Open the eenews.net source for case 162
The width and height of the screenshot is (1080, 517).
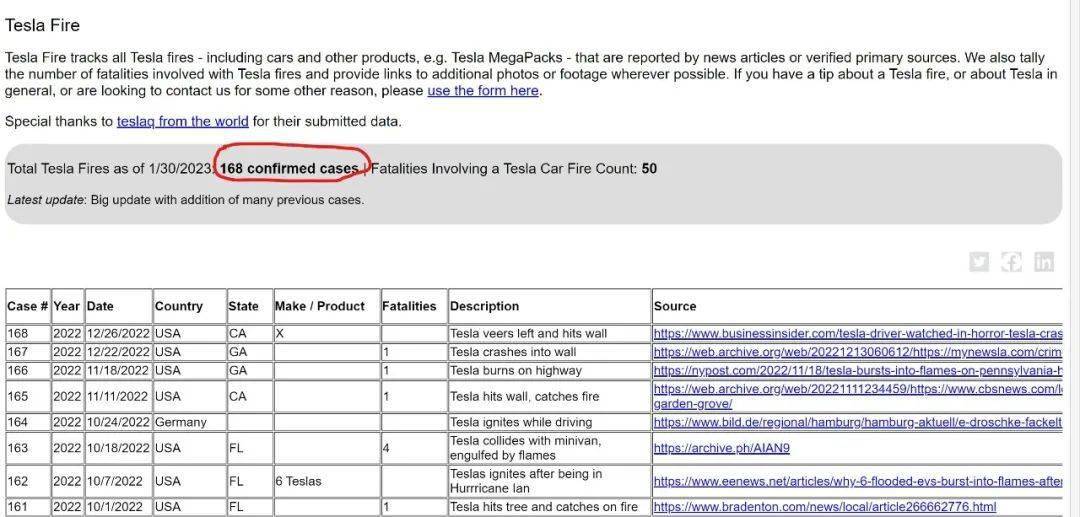pyautogui.click(x=857, y=481)
